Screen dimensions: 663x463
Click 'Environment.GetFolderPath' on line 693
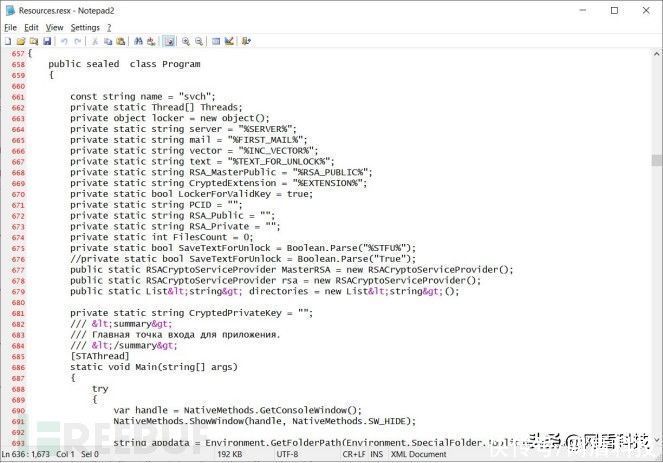pyautogui.click(x=273, y=443)
